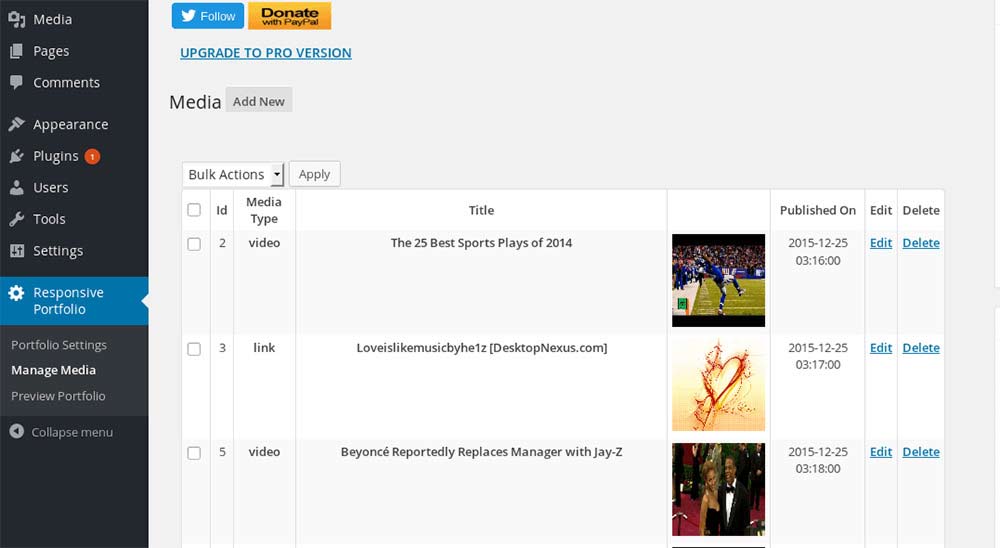Tick the select-all checkbox in table header
Screen dimensions: 1000x548
pos(194,210)
